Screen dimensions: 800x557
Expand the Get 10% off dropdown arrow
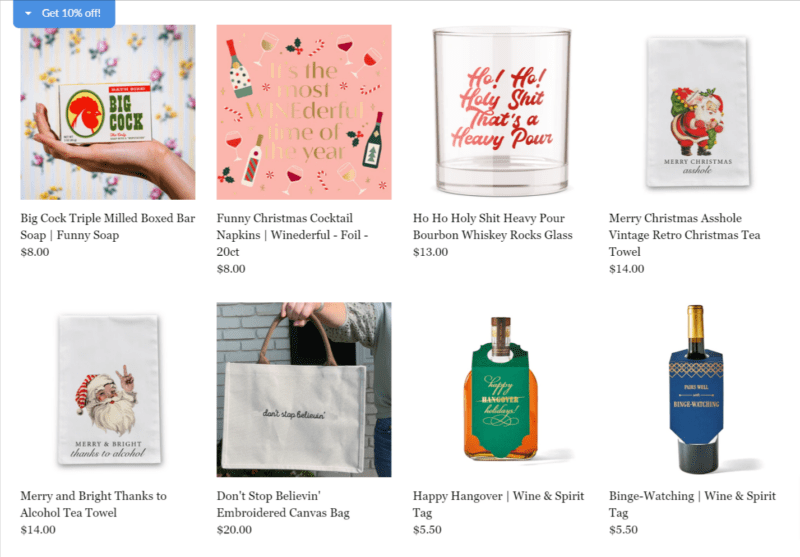click(28, 13)
